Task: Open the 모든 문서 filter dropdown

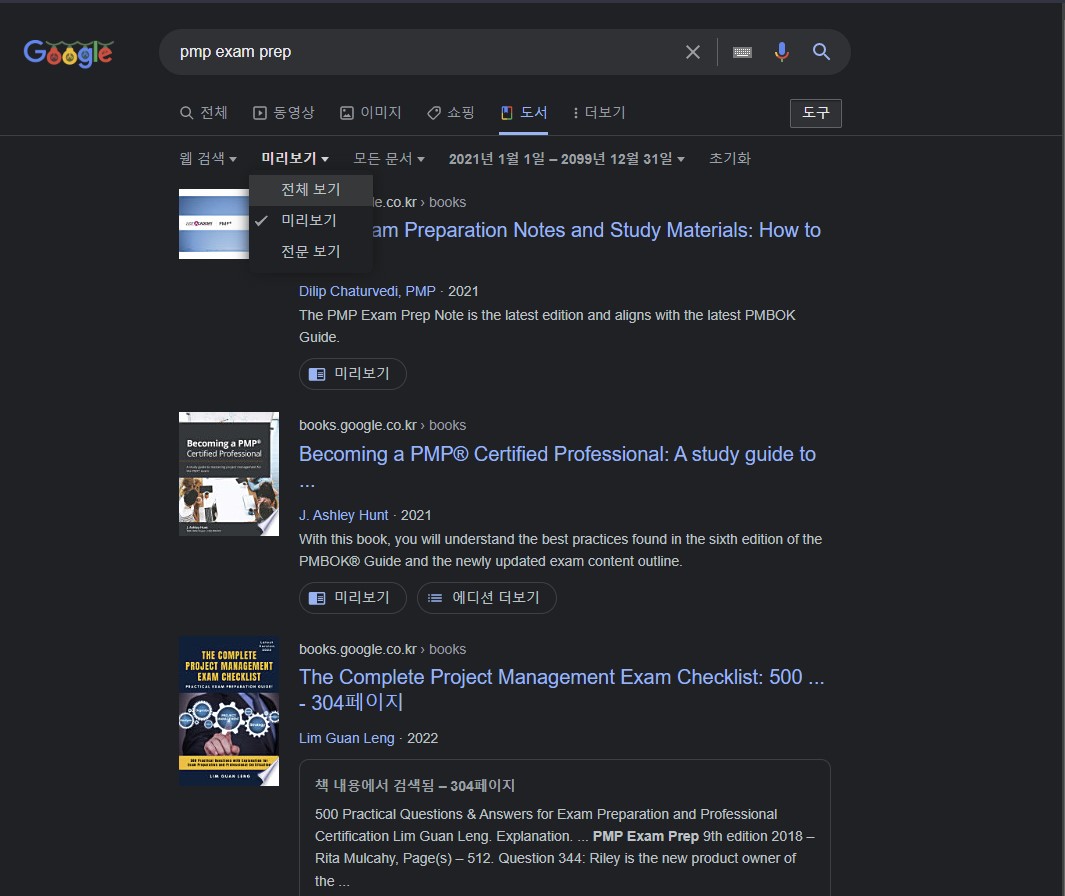Action: point(389,159)
